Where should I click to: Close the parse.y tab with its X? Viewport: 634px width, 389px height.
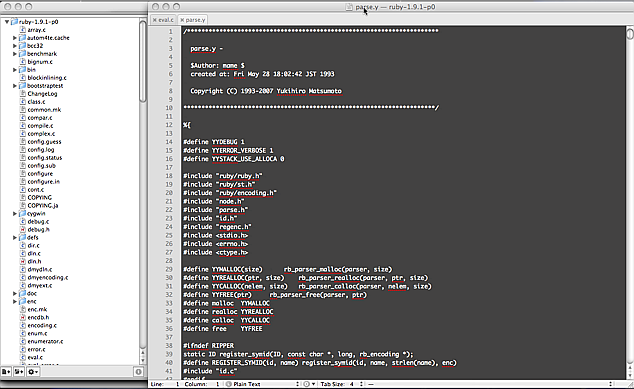(182, 20)
